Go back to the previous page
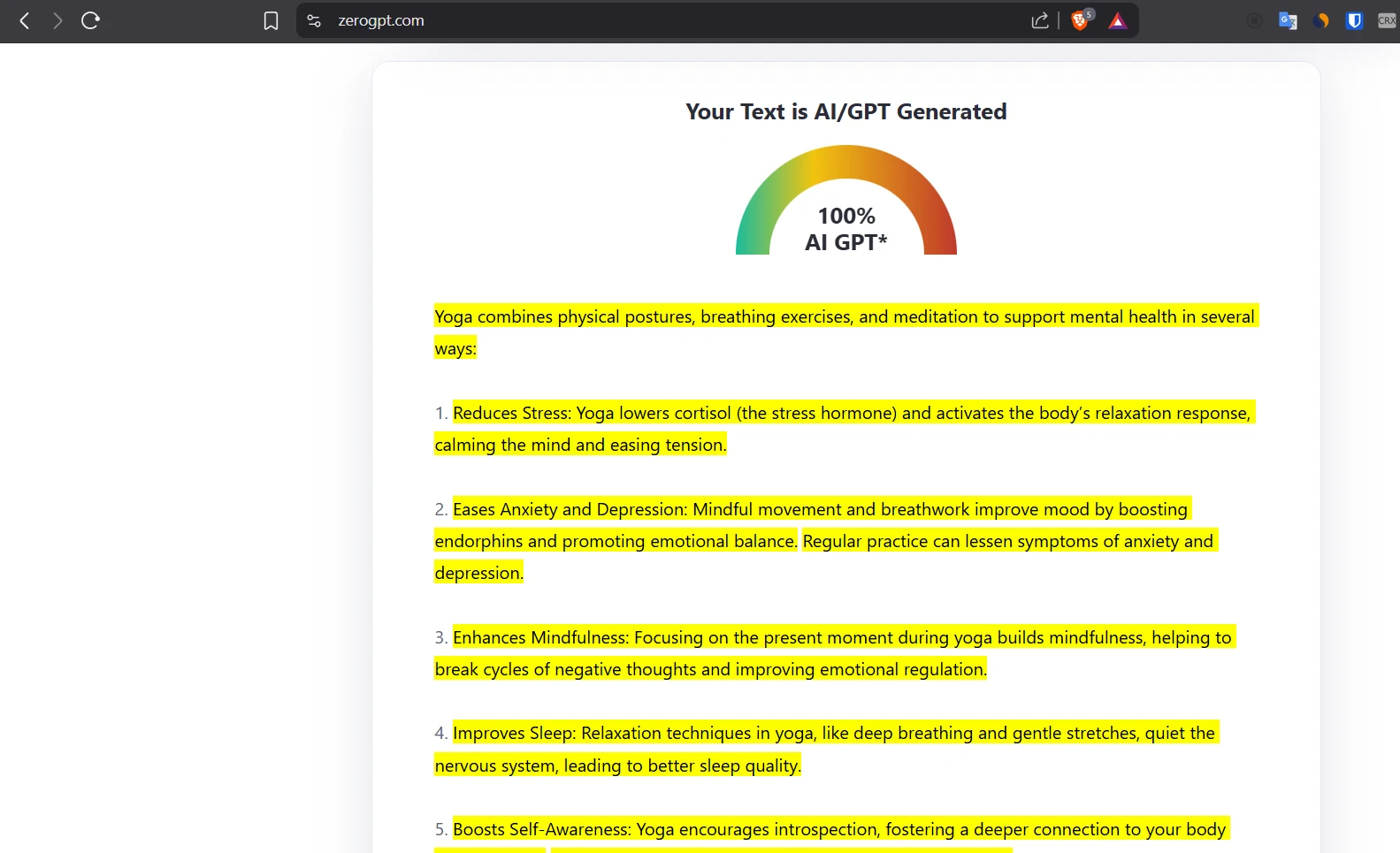The height and width of the screenshot is (853, 1400). 25,20
